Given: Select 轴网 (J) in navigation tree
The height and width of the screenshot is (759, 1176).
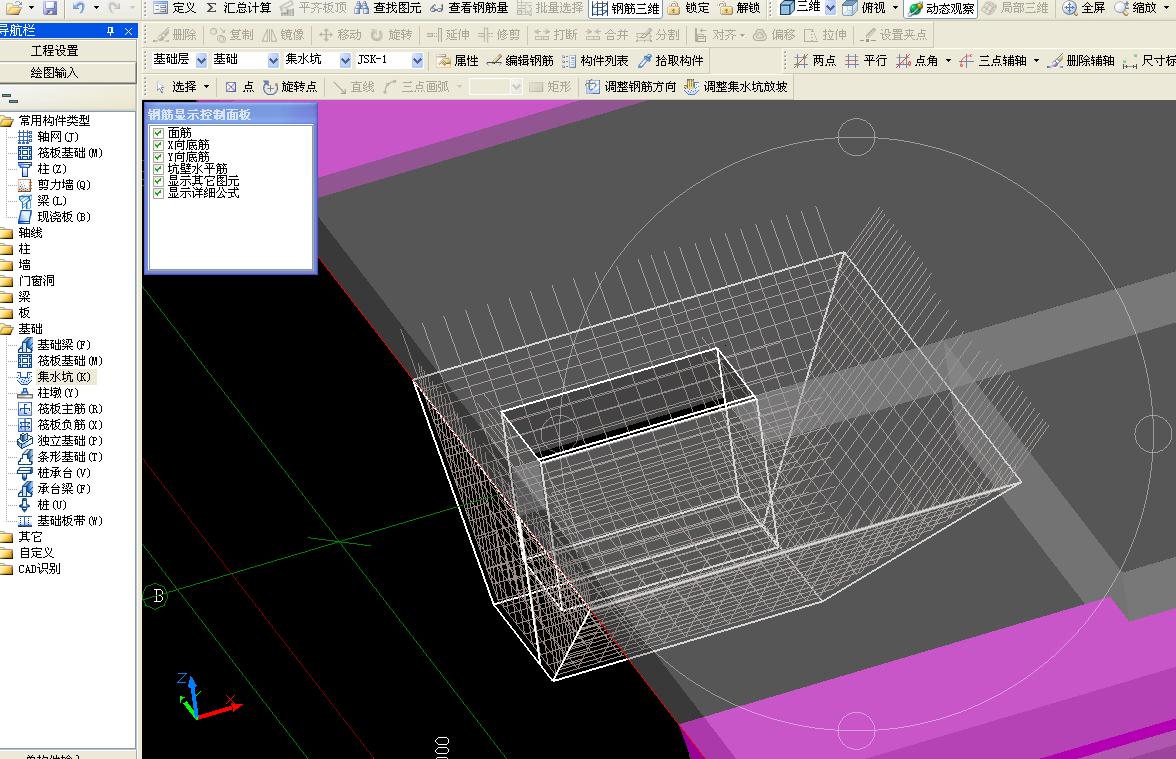Looking at the screenshot, I should [48, 136].
